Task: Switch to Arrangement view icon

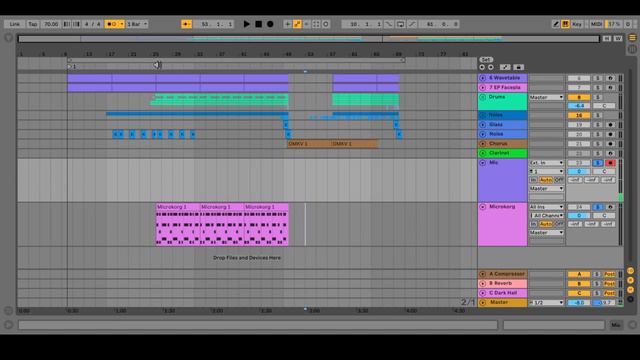Action: pos(632,38)
